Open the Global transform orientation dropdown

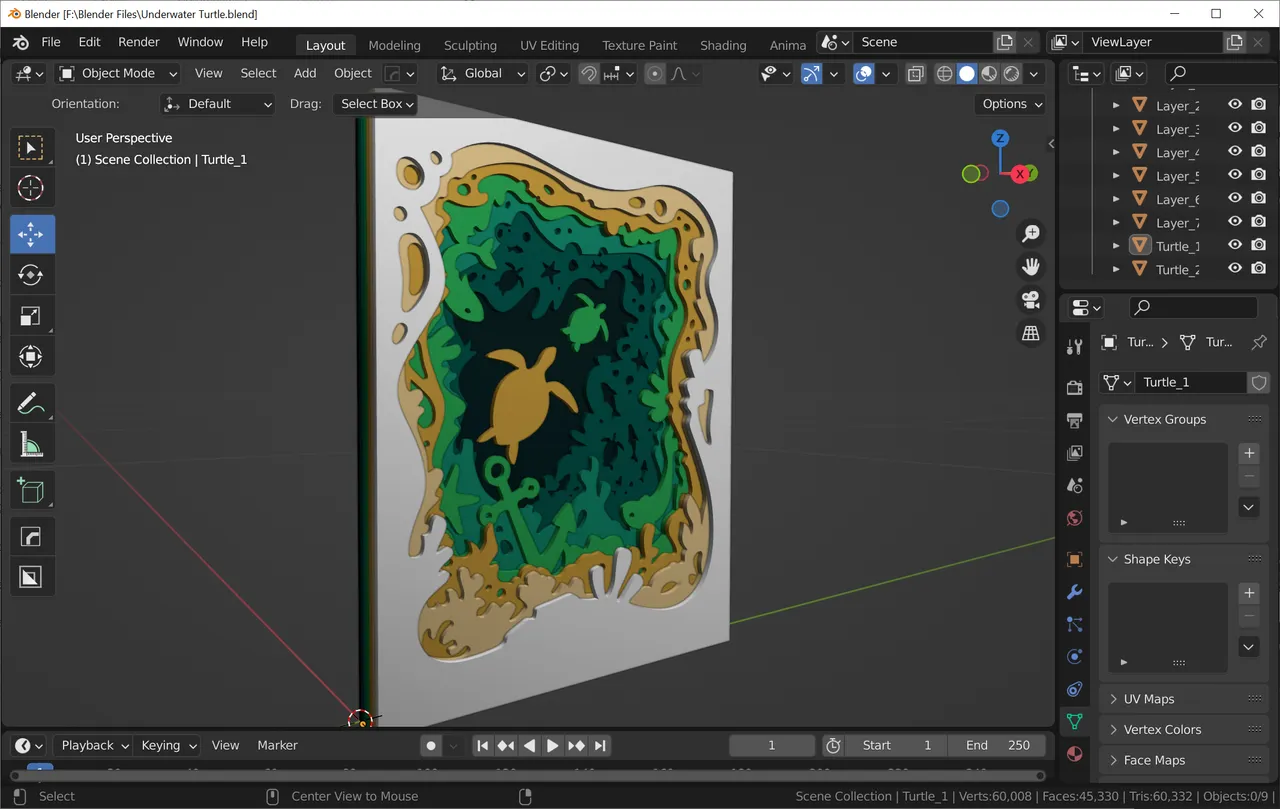(x=483, y=73)
